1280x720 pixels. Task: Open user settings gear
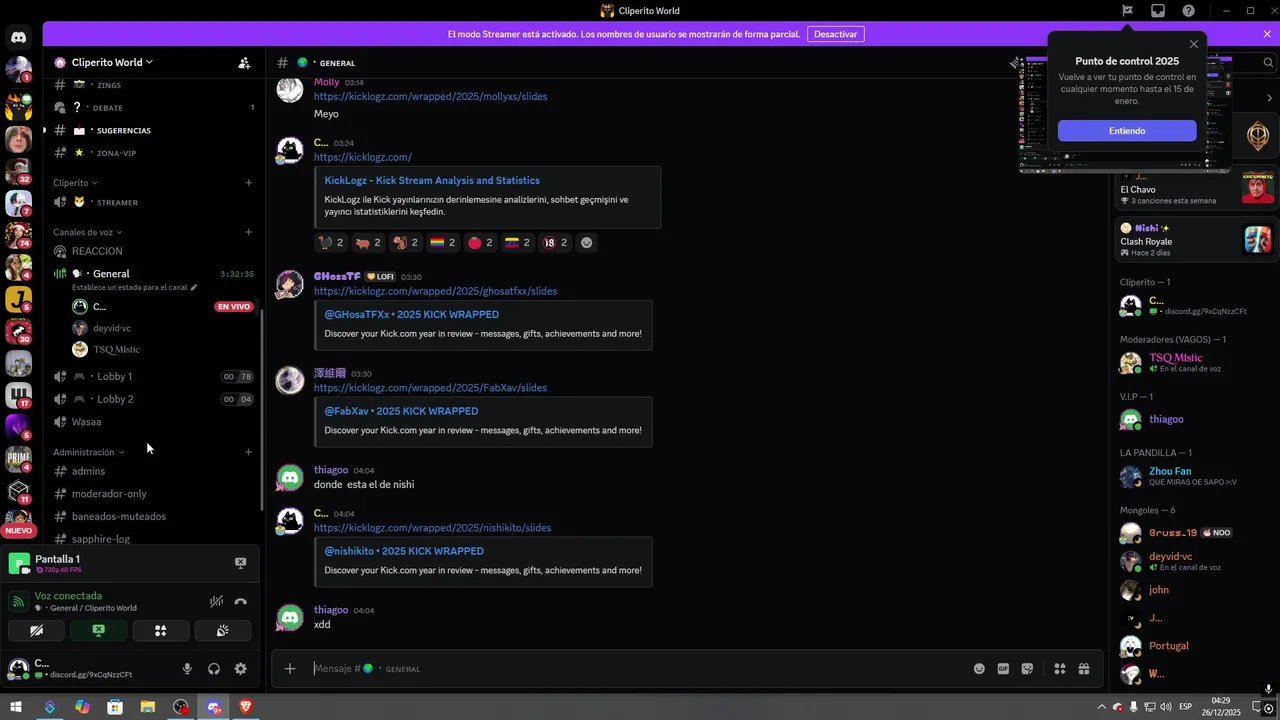[x=240, y=669]
